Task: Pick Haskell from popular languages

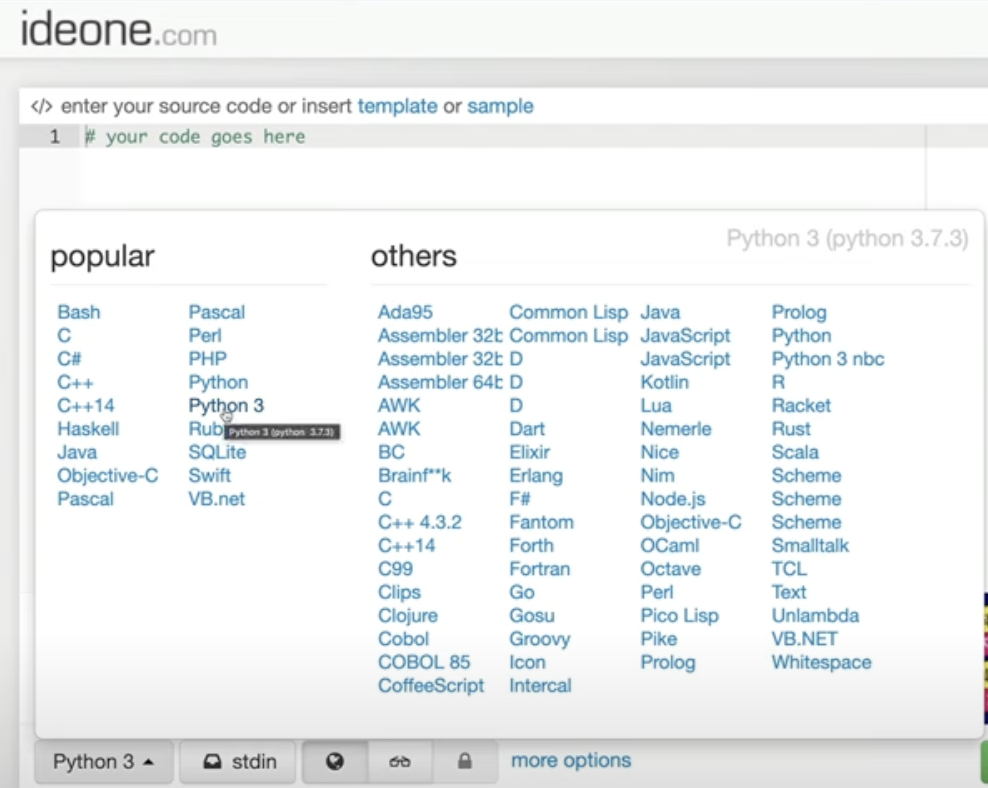Action: click(x=88, y=428)
